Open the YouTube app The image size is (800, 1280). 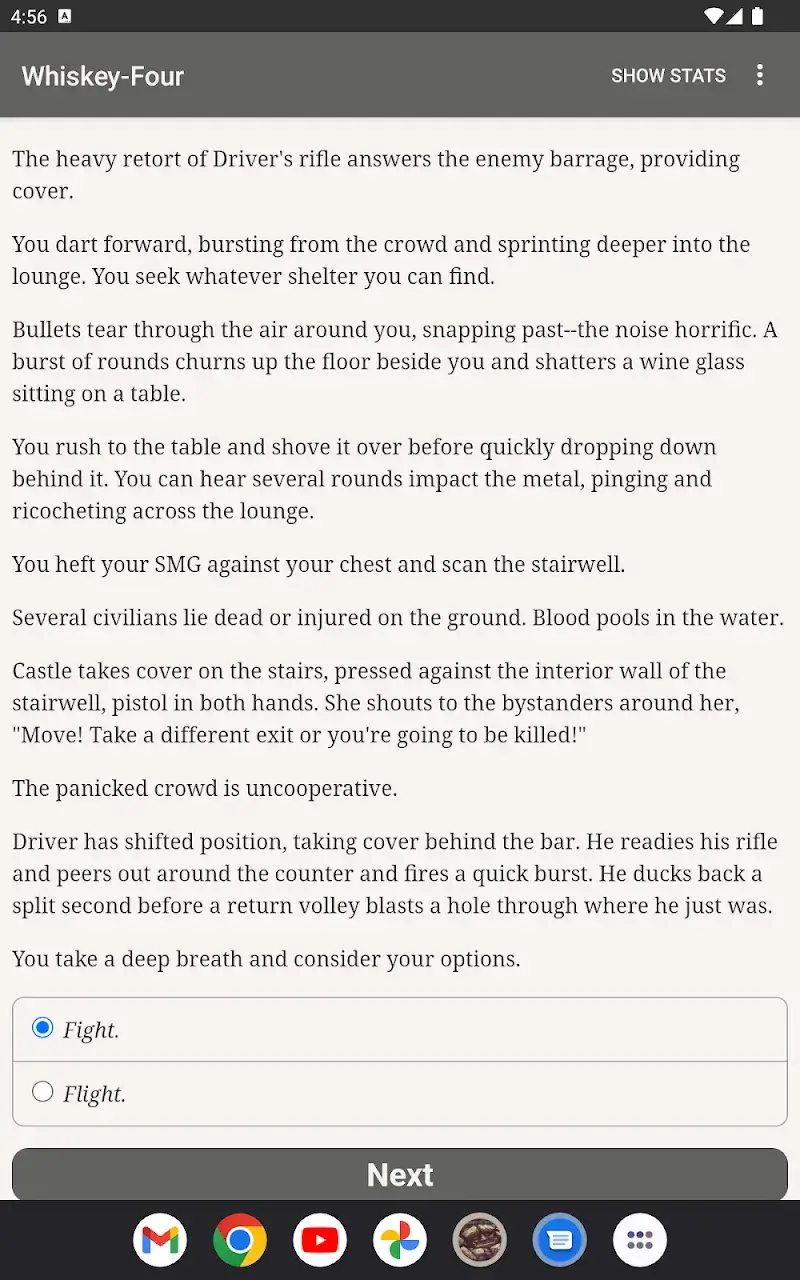tap(320, 1239)
